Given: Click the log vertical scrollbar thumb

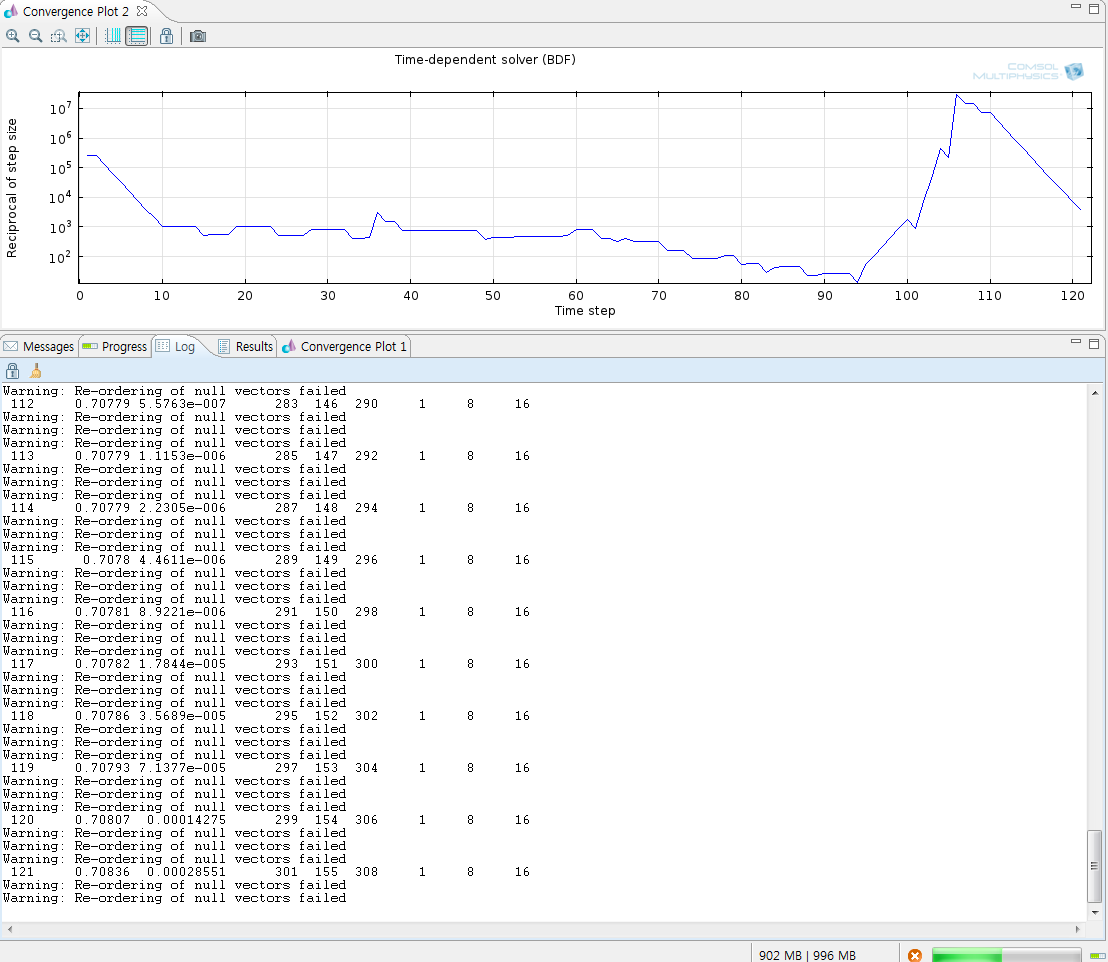Looking at the screenshot, I should 1095,866.
